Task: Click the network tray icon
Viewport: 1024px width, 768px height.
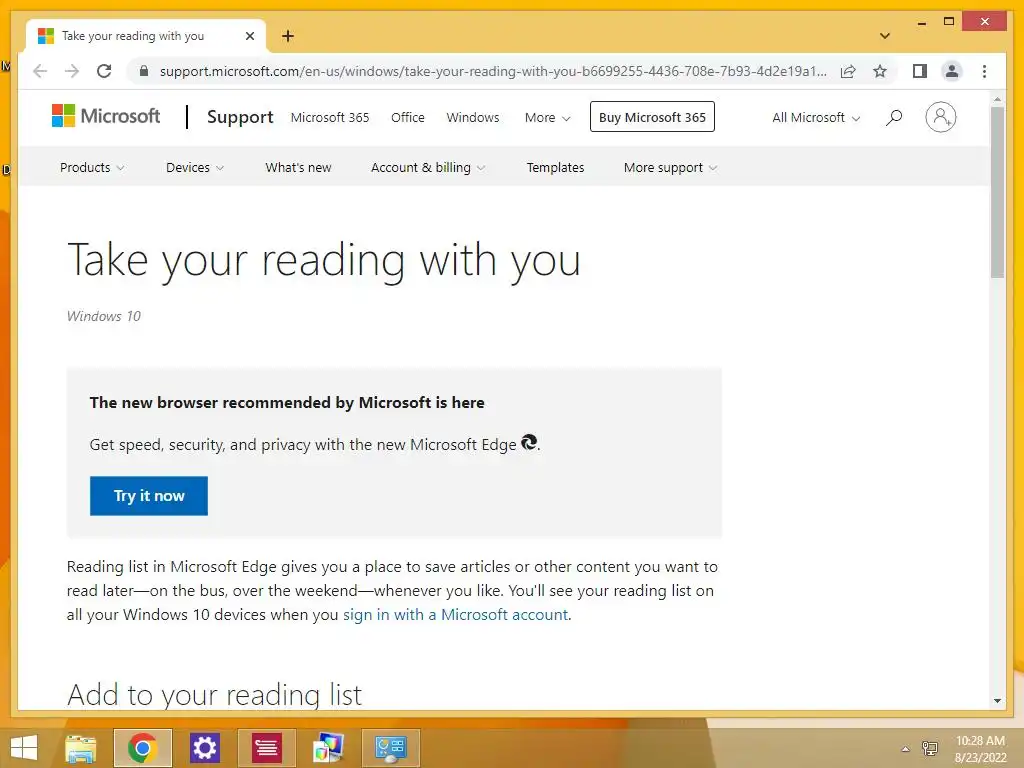Action: click(x=929, y=748)
